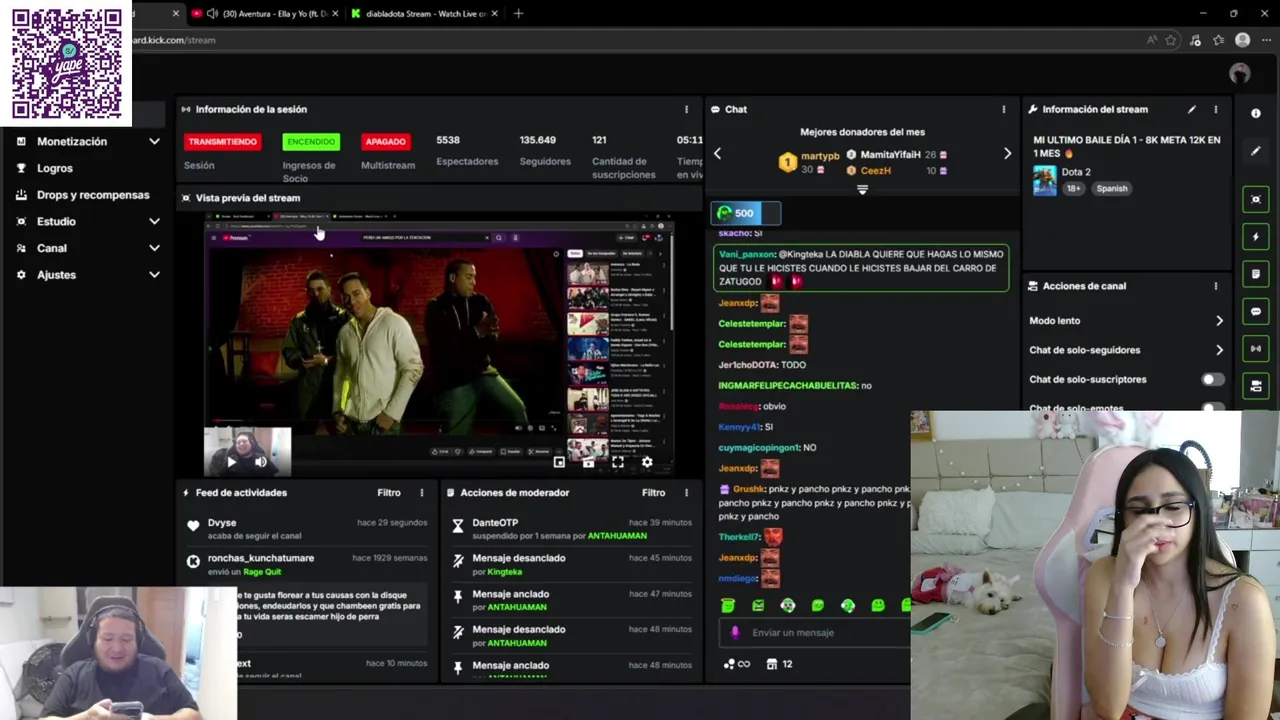Open moderator actions Filtro dropdown
The width and height of the screenshot is (1280, 720).
[653, 492]
